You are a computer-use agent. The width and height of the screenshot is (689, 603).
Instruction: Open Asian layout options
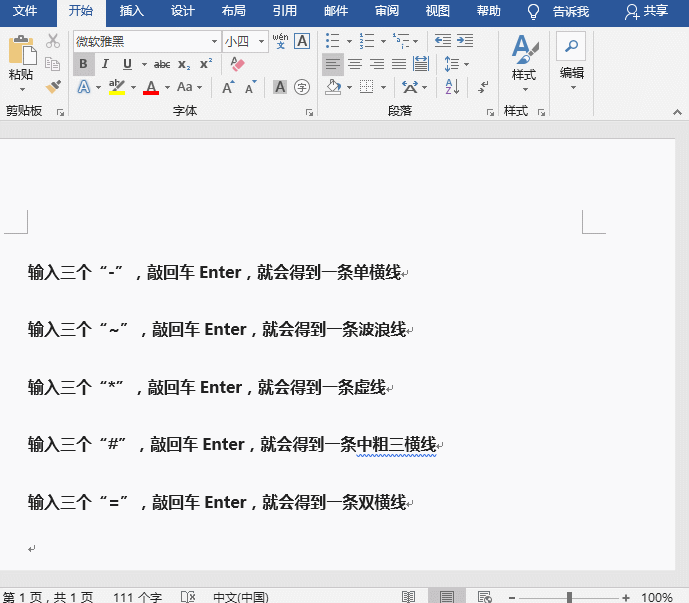click(x=414, y=87)
